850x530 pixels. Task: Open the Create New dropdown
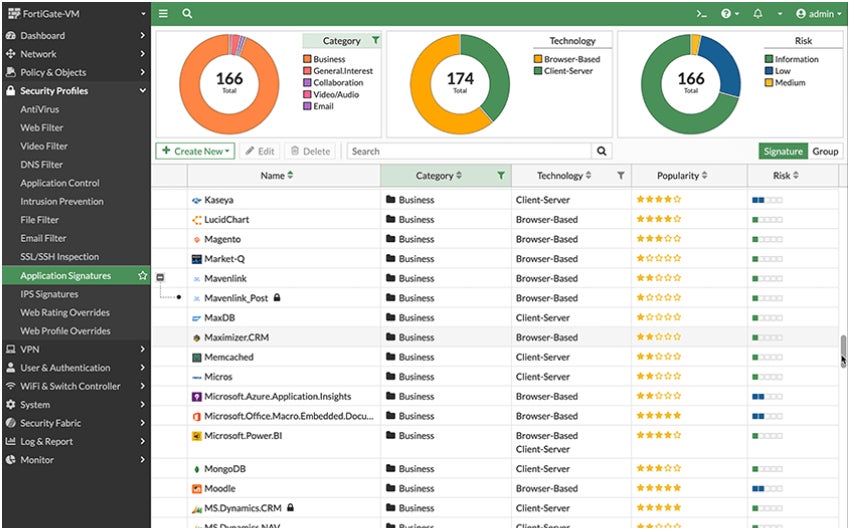196,151
